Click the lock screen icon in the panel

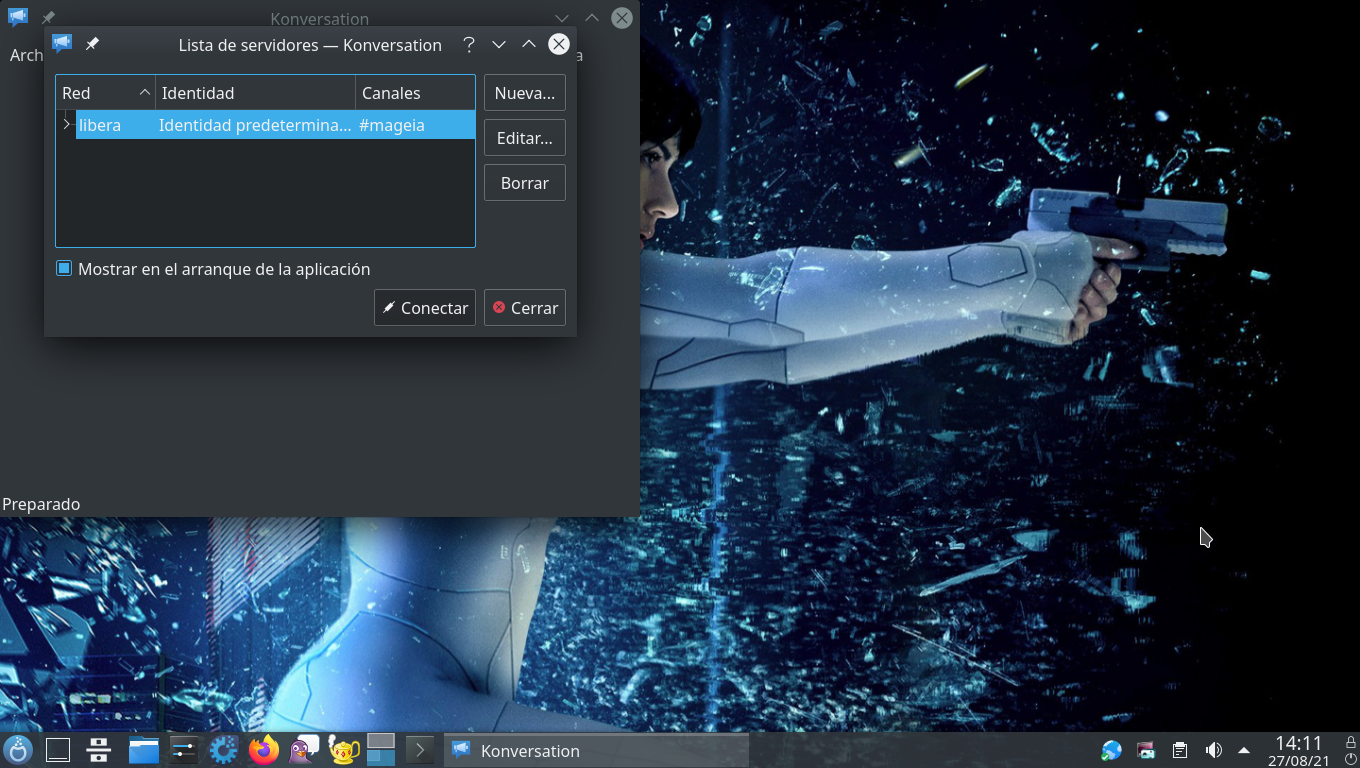click(1351, 742)
